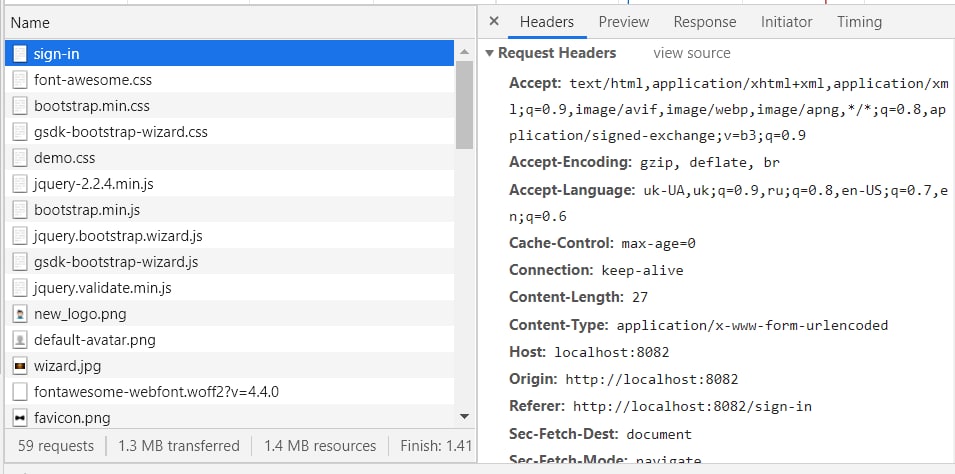Switch to the Preview tab
This screenshot has width=955, height=474.
coord(624,22)
